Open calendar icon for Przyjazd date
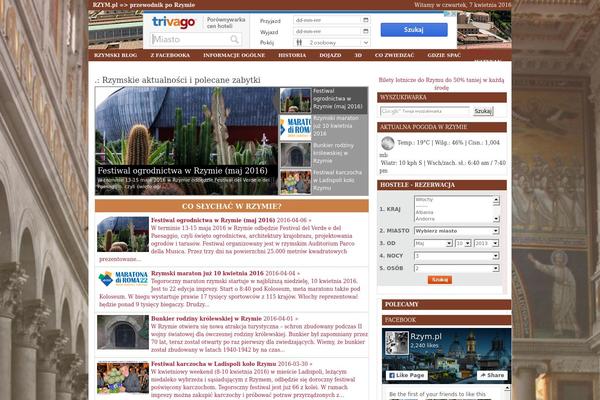600x400 pixels. pyautogui.click(x=365, y=20)
